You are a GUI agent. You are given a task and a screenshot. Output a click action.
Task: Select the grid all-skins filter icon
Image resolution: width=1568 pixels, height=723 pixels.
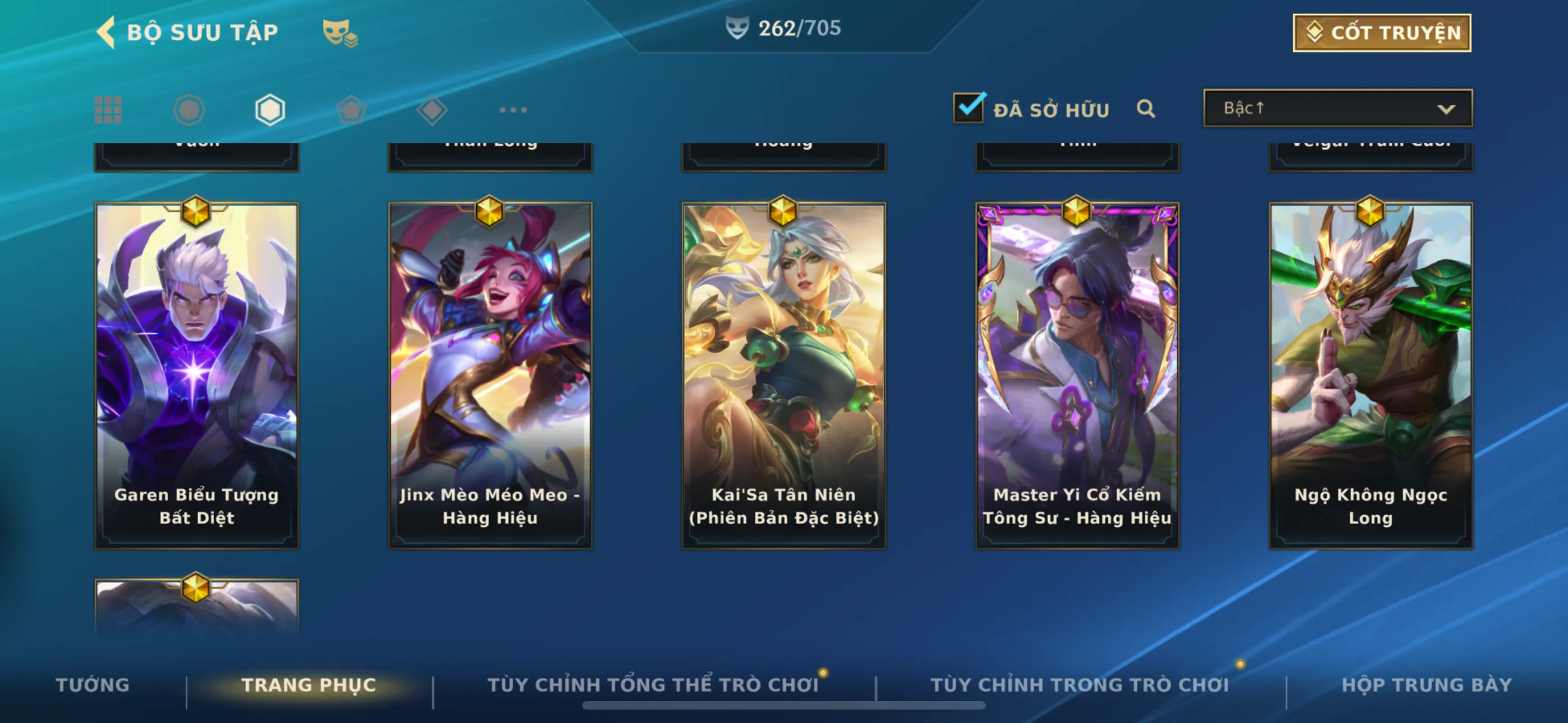(x=108, y=110)
